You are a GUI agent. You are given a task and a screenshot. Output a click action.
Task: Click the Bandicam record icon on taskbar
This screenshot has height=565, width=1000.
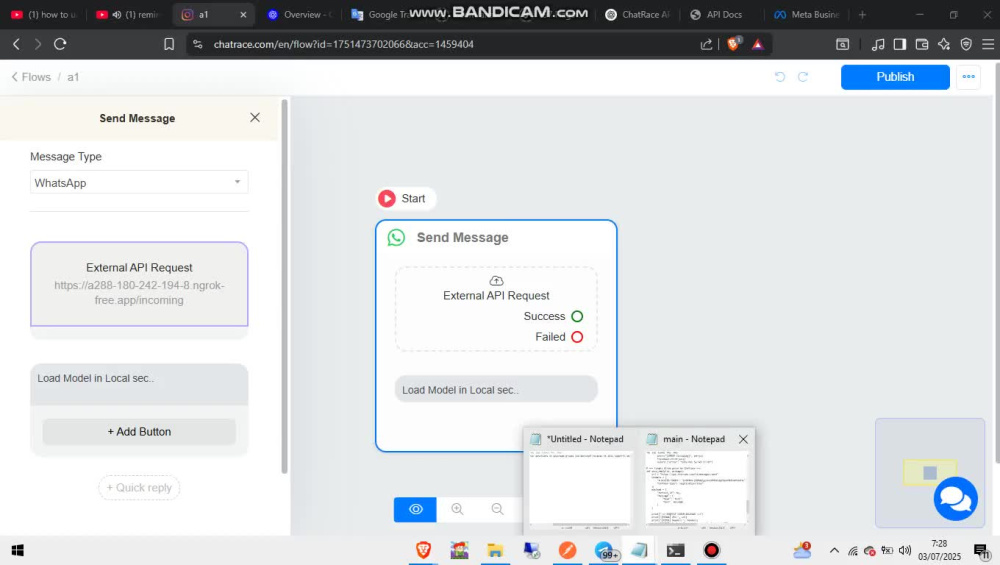(712, 550)
